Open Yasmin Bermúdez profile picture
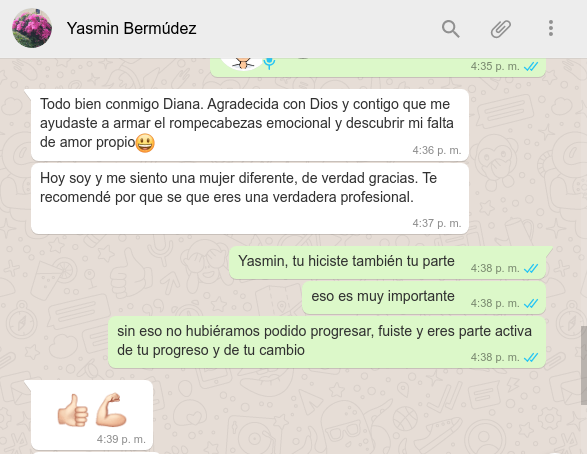The width and height of the screenshot is (587, 454). pyautogui.click(x=32, y=28)
